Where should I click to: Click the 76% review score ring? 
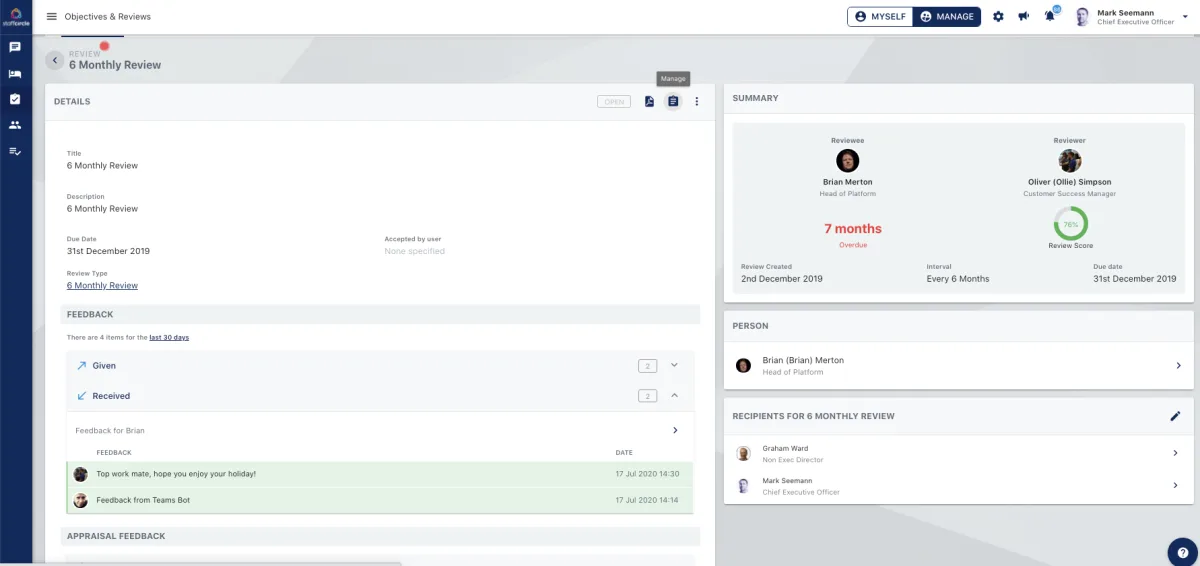click(x=1070, y=224)
